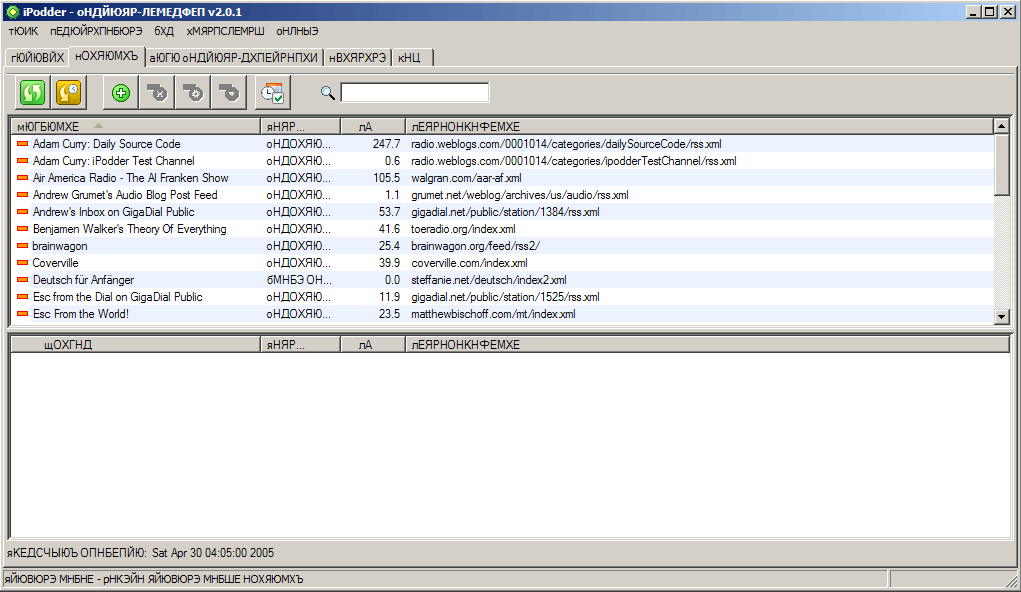The image size is (1021, 592).
Task: Minimize the iPodder window
Action: coord(973,12)
